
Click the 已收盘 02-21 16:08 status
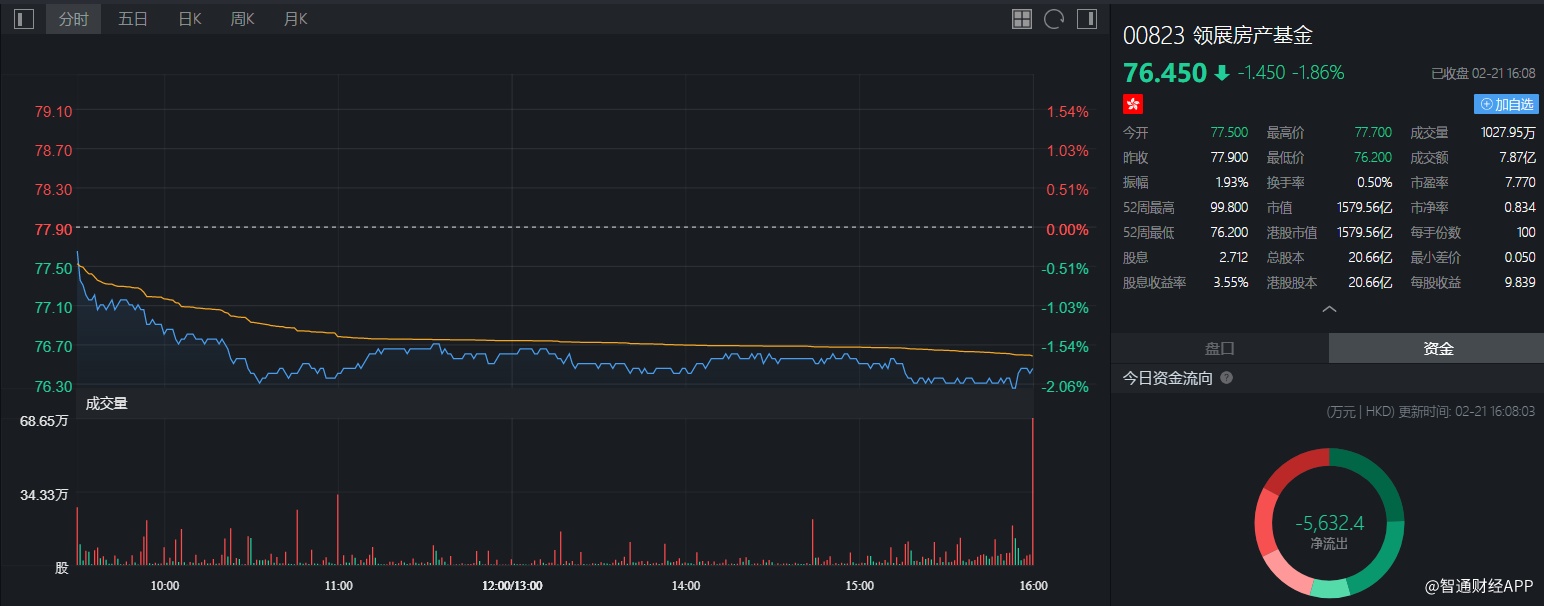[x=1483, y=74]
